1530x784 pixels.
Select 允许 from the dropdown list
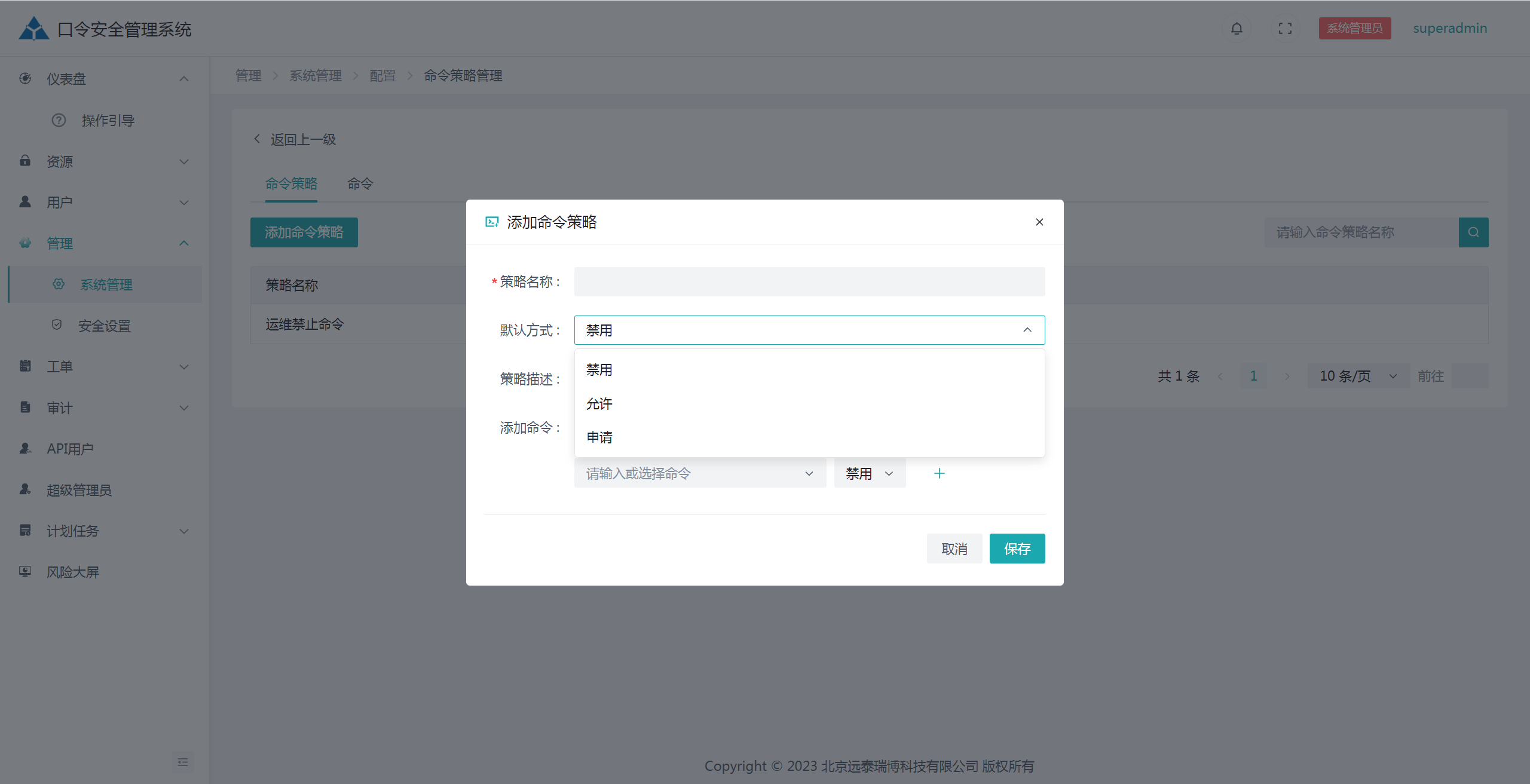click(599, 404)
